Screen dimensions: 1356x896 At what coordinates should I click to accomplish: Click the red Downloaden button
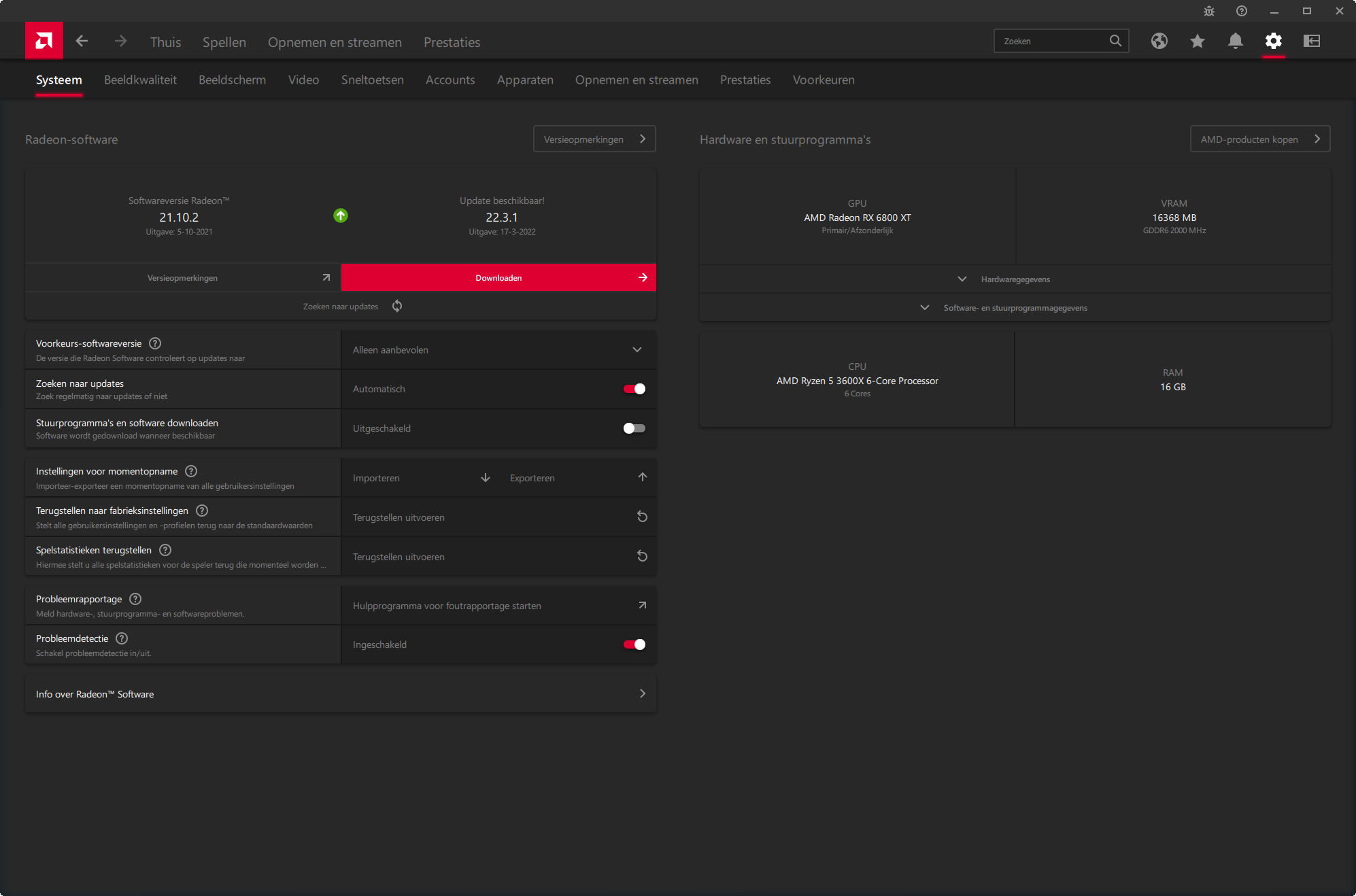pyautogui.click(x=498, y=278)
